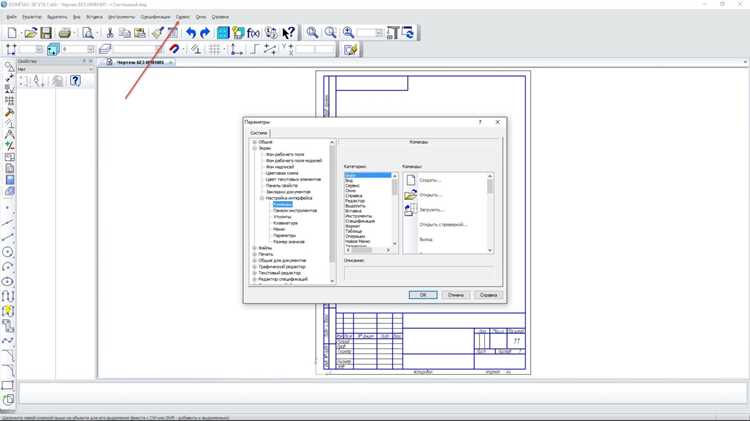Click the Refresh image icon

(408, 33)
